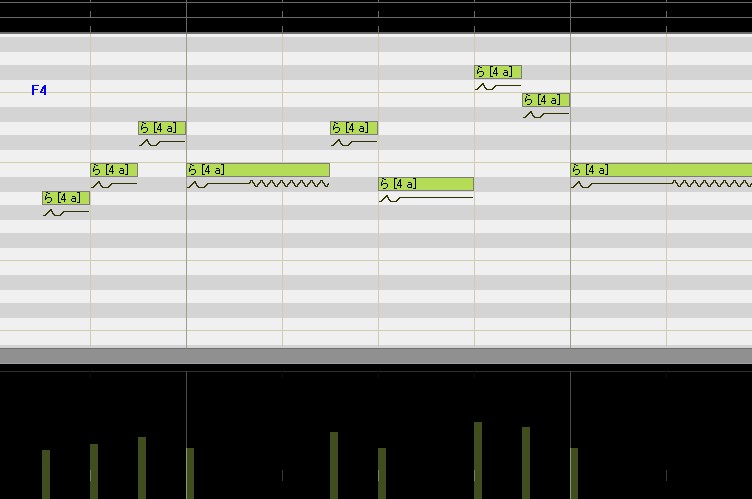Click velocity bar of the long B3 note between D4 notes
Image resolution: width=752 pixels, height=499 pixels.
(190, 474)
